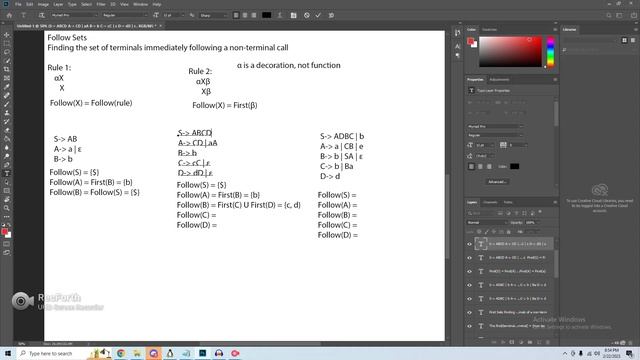
Task: Click the Home icon in options bar
Action: pyautogui.click(x=9, y=15)
